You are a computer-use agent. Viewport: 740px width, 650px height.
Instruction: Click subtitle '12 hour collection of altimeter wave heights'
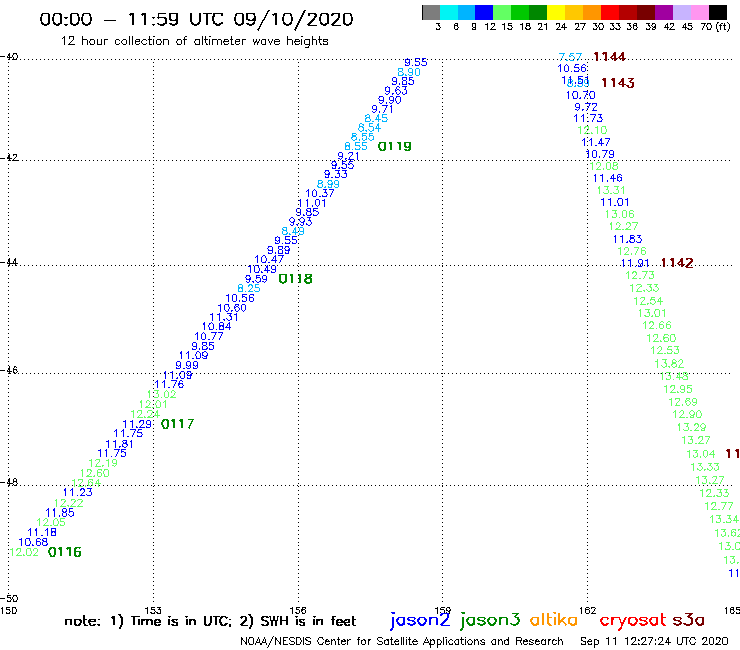194,41
